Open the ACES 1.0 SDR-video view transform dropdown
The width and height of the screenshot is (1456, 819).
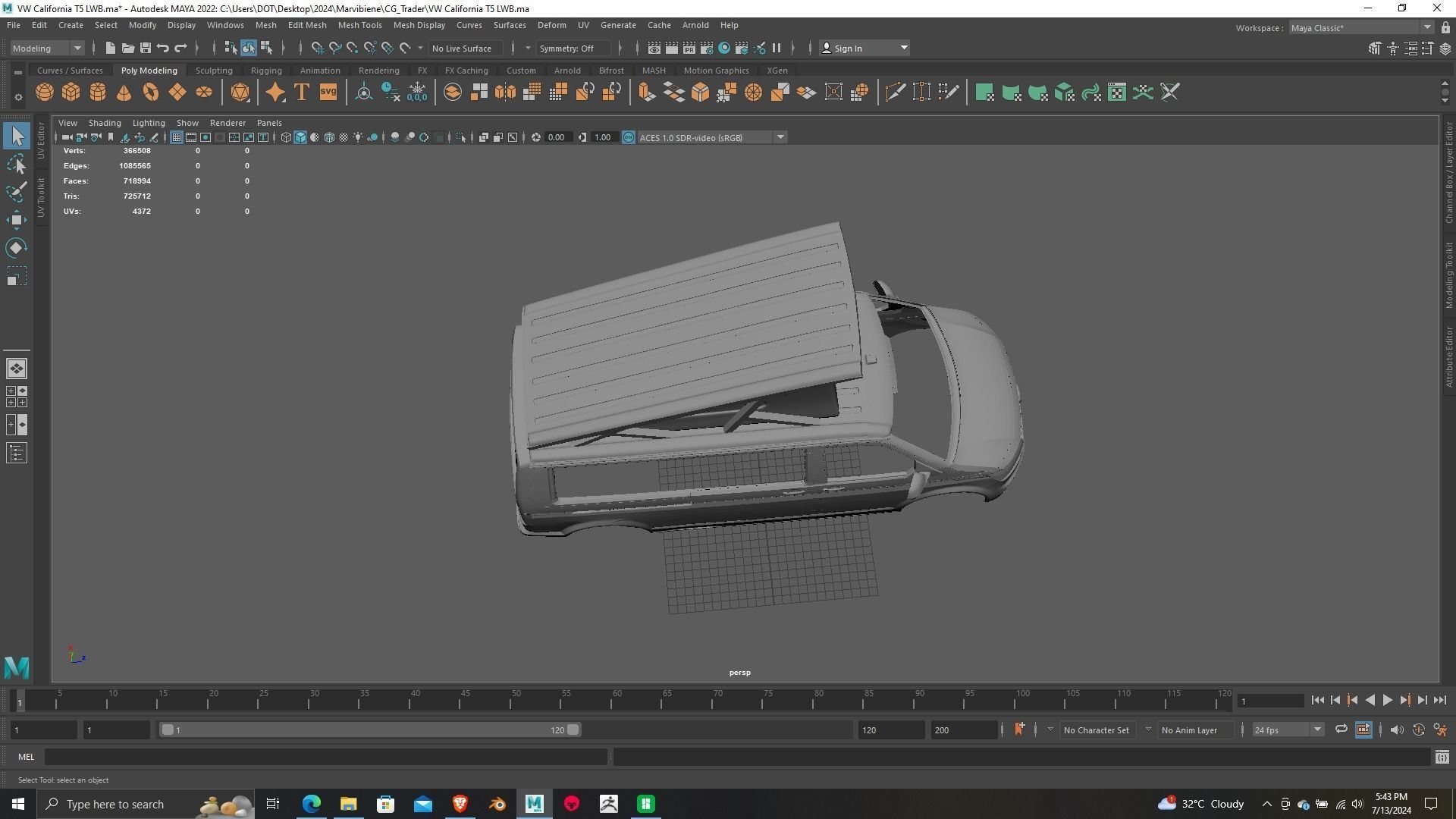pos(712,137)
